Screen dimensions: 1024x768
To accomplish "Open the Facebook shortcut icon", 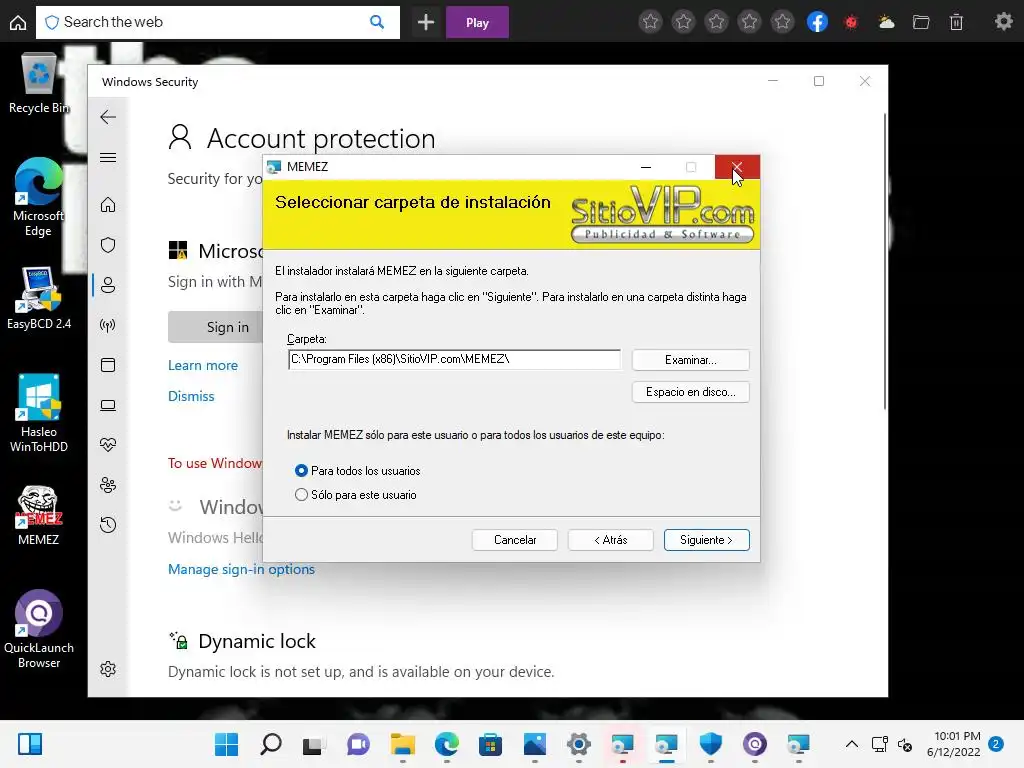I will point(817,22).
